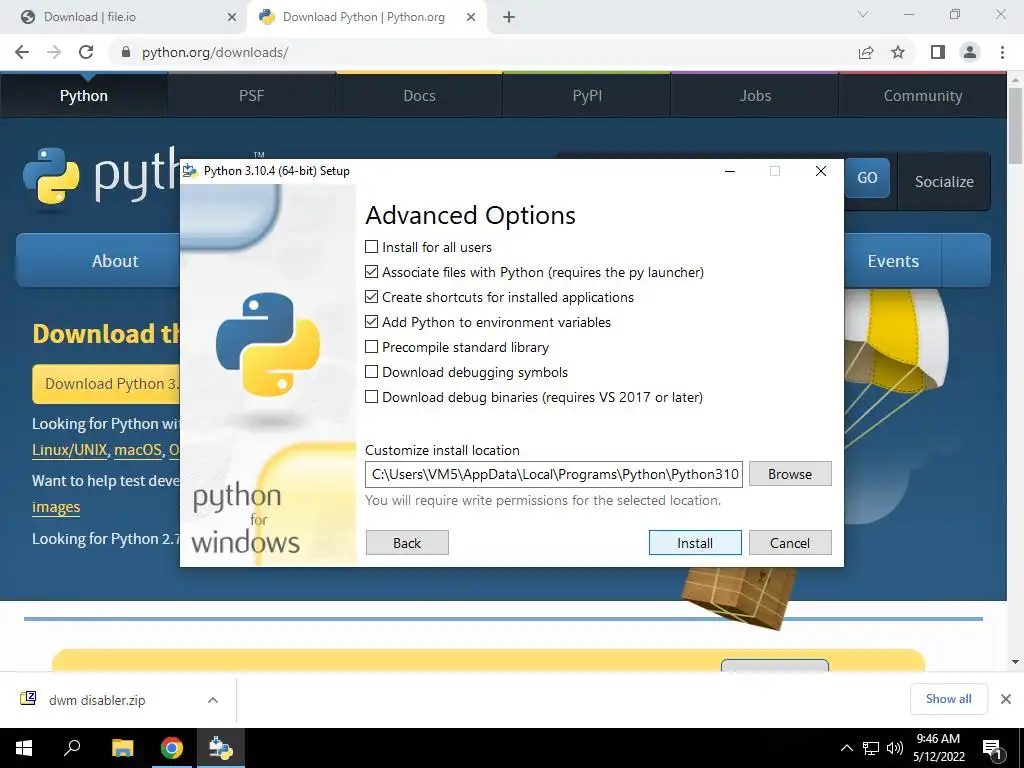Click file.io tab globe favicon
The width and height of the screenshot is (1024, 768).
click(x=28, y=17)
